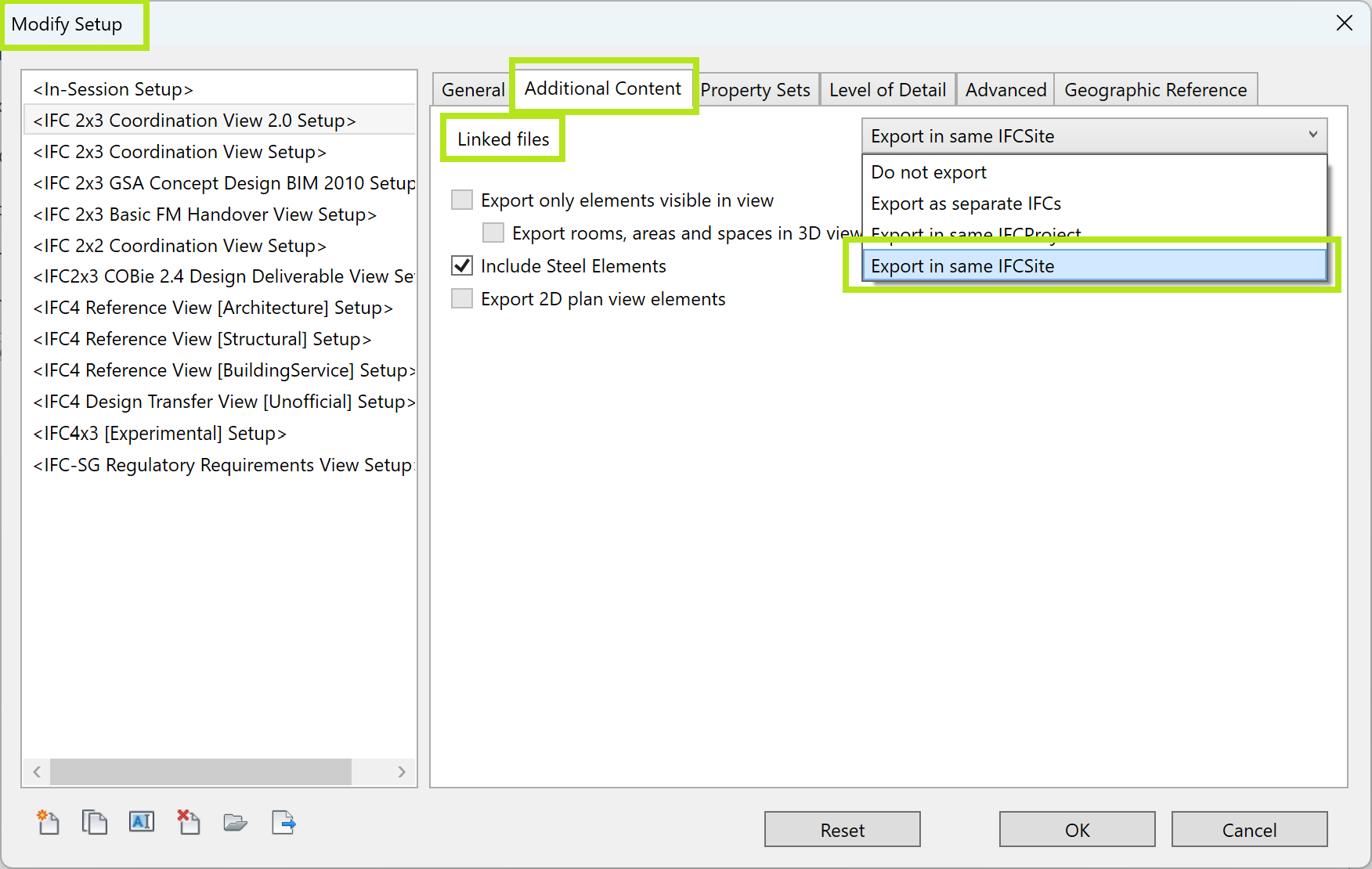
Task: Open the Advanced tab
Action: click(1006, 90)
